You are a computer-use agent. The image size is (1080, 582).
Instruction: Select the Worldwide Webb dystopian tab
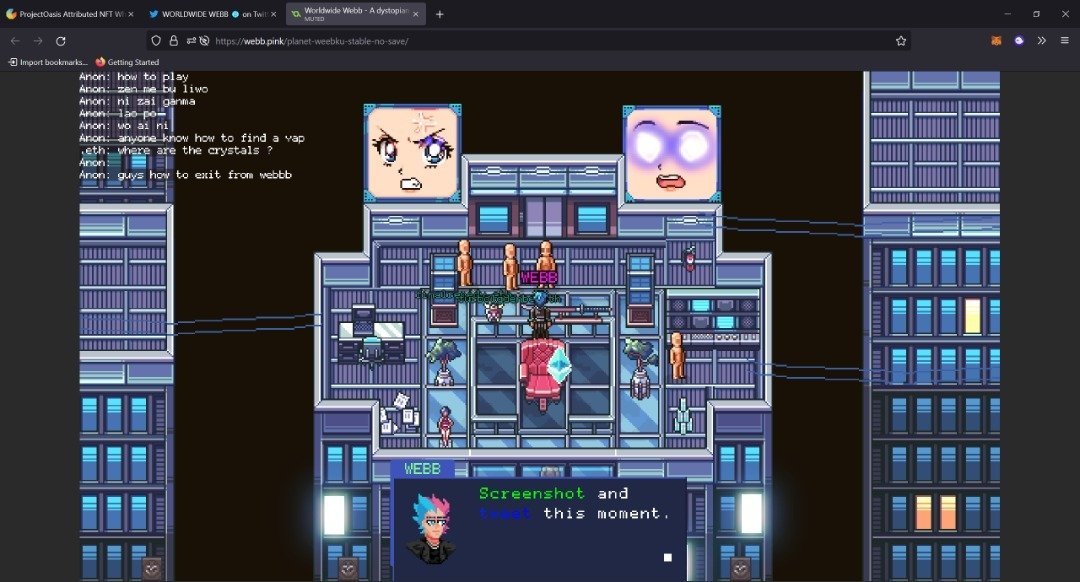click(355, 14)
